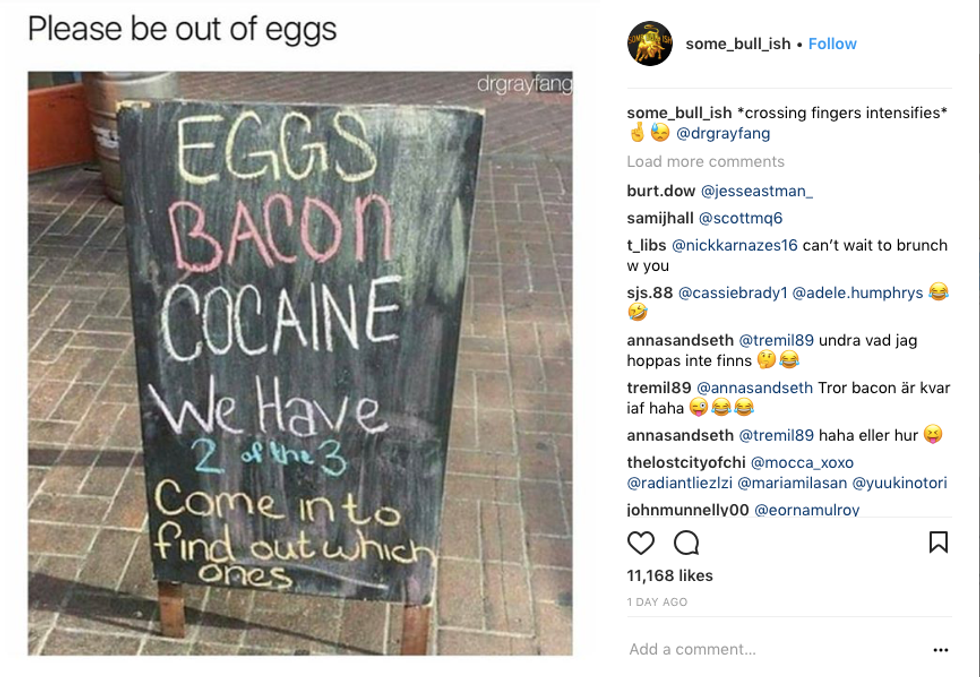Type in the Add a comment field

click(x=760, y=650)
